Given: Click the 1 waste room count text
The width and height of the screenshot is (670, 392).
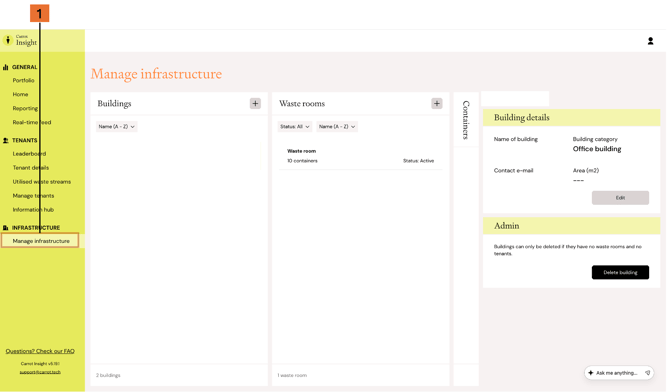Looking at the screenshot, I should click(292, 375).
